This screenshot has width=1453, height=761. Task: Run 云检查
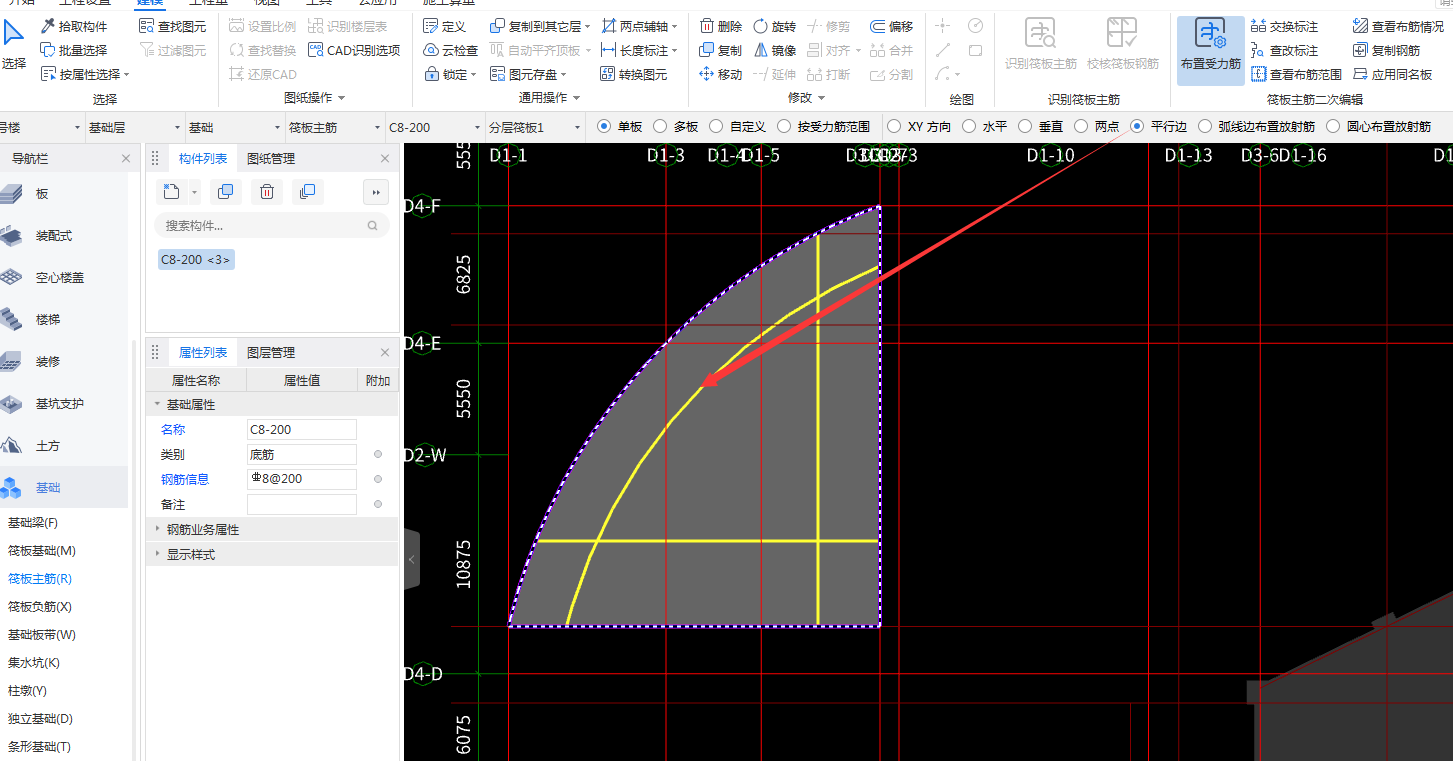point(451,50)
